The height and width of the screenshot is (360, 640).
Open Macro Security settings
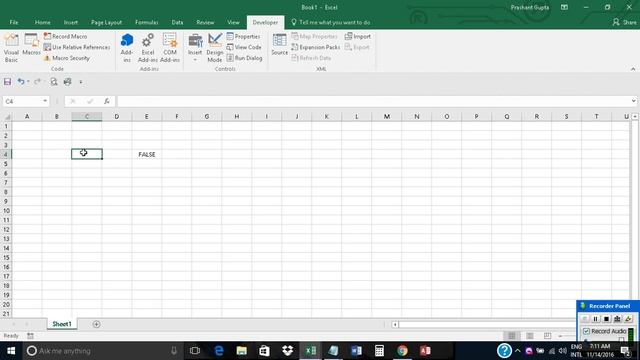click(67, 58)
